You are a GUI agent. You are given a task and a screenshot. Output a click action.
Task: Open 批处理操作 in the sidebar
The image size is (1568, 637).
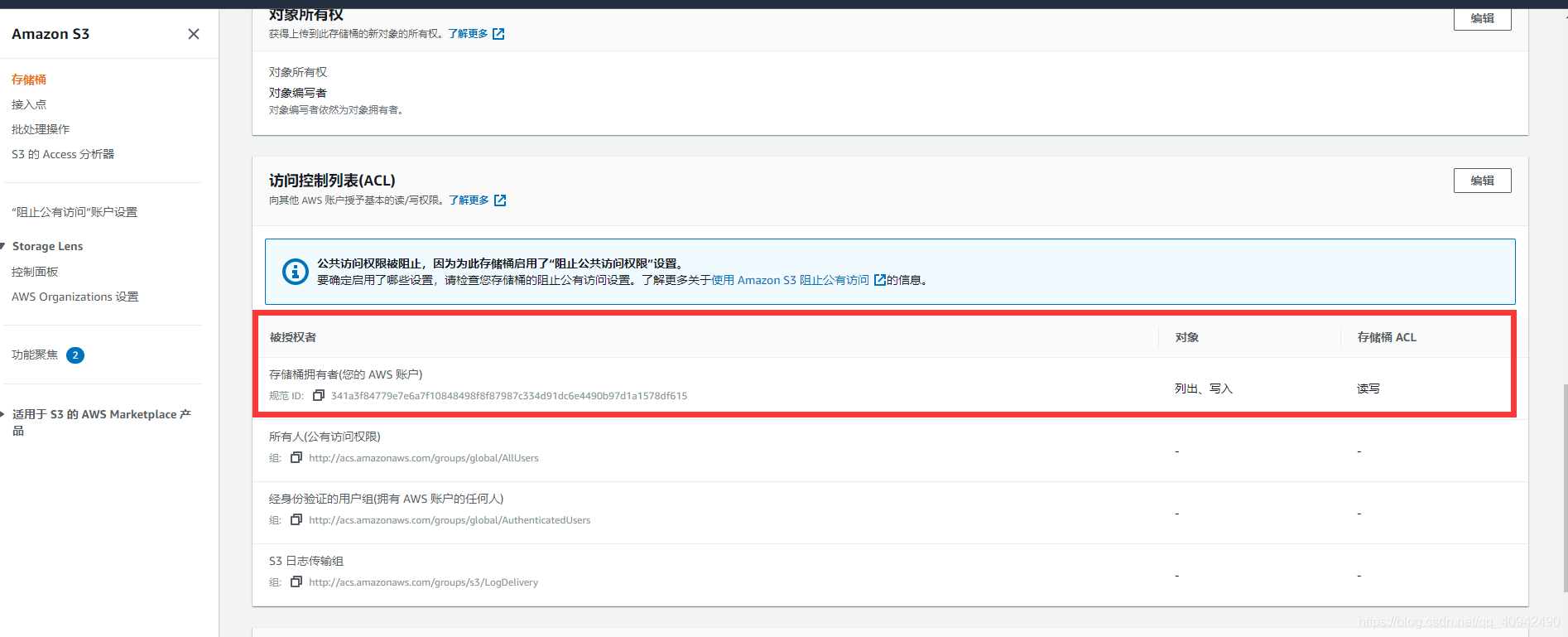[41, 129]
